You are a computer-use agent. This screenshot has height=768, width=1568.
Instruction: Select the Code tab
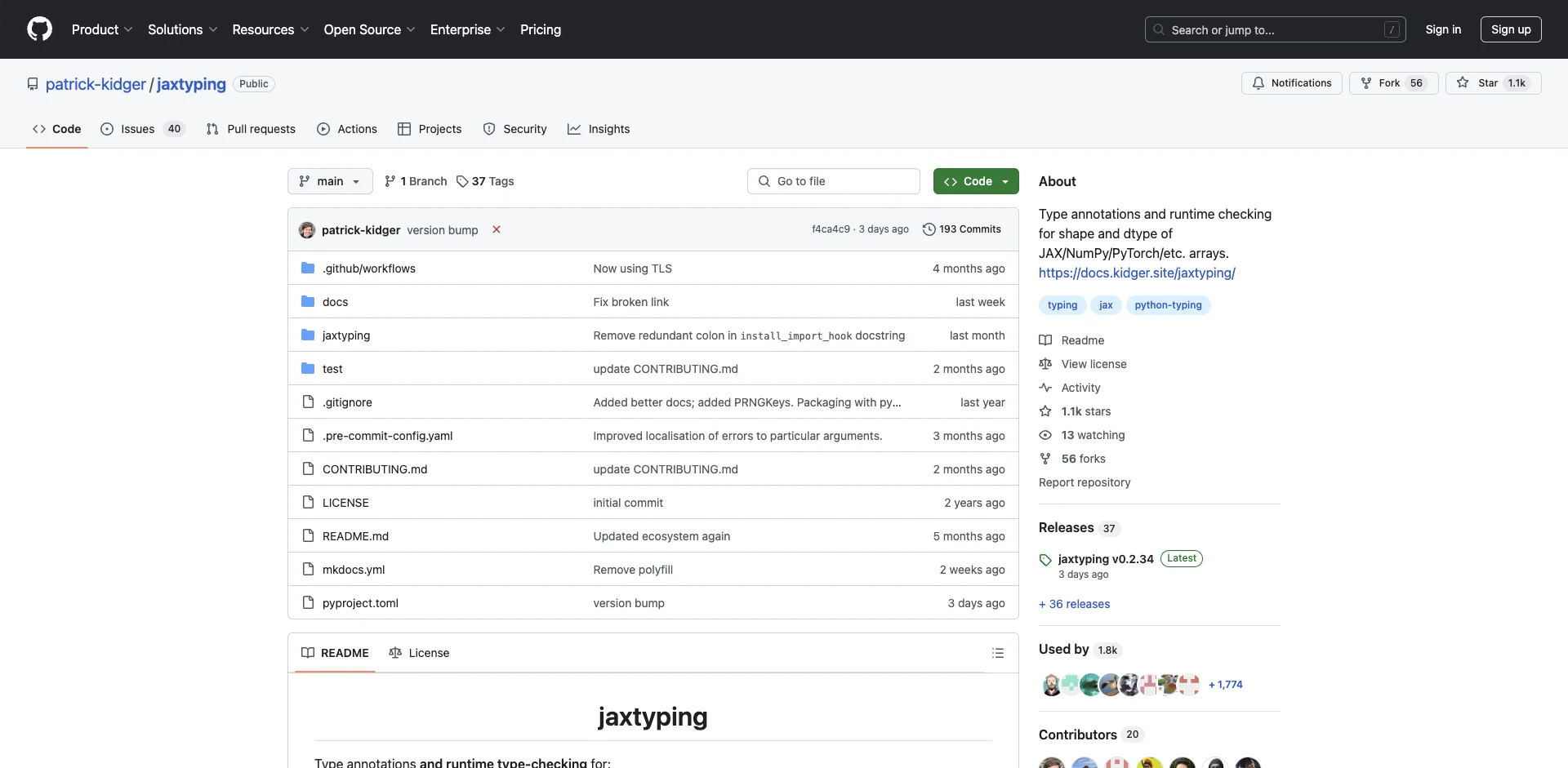point(57,129)
